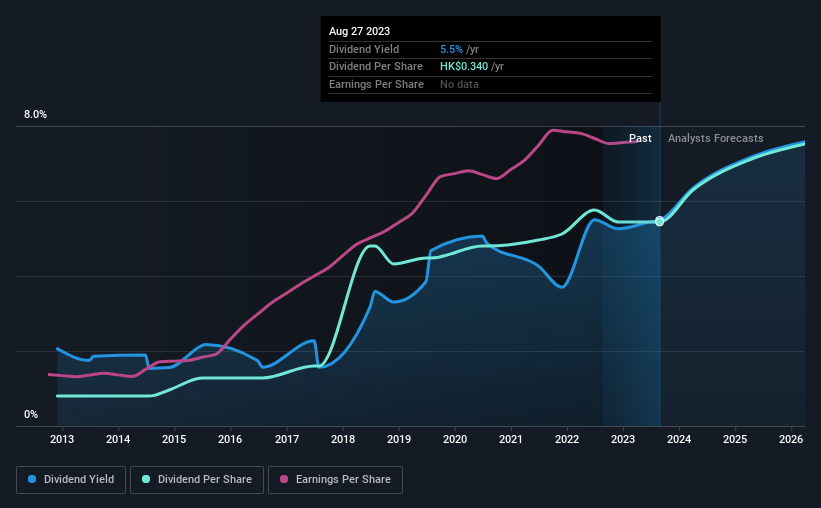Toggle the Dividend Yield legend item
Viewport: 821px width, 508px height.
[71, 480]
